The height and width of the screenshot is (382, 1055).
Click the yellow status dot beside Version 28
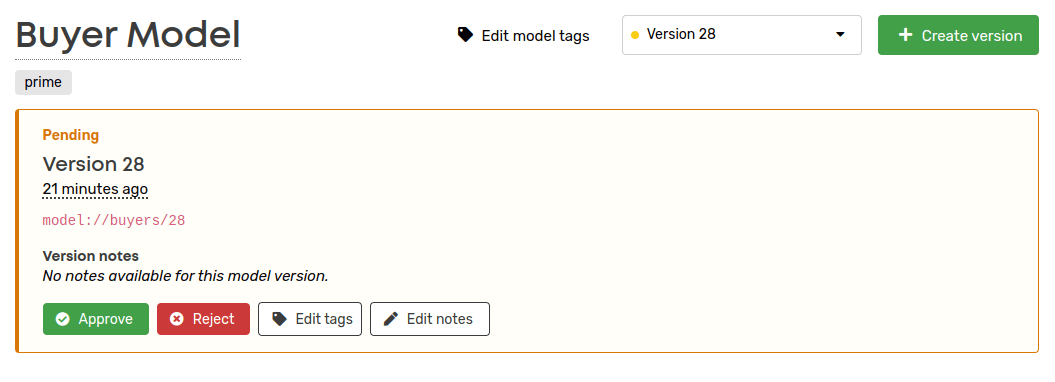[x=635, y=35]
